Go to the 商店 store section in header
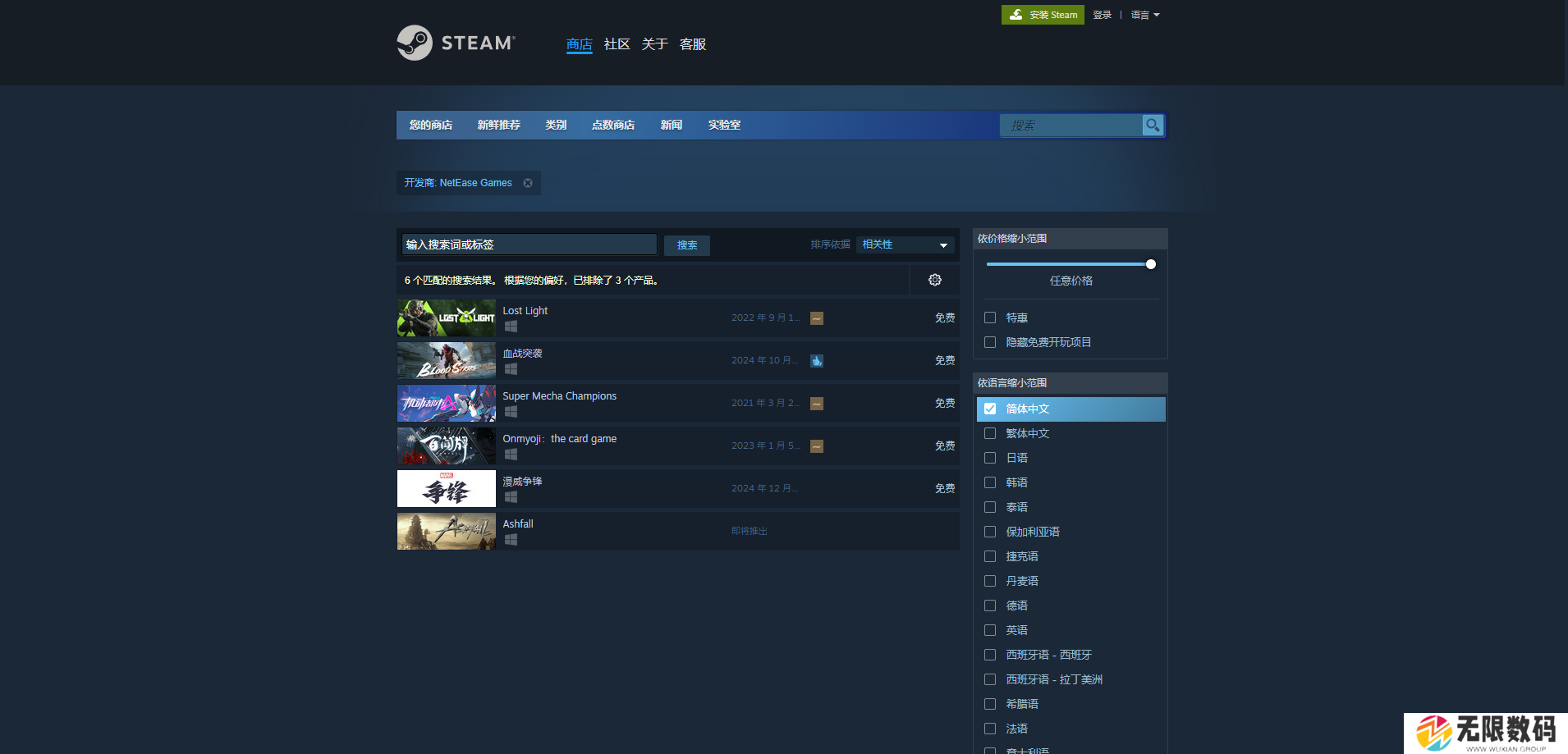Image resolution: width=1568 pixels, height=754 pixels. pos(580,44)
